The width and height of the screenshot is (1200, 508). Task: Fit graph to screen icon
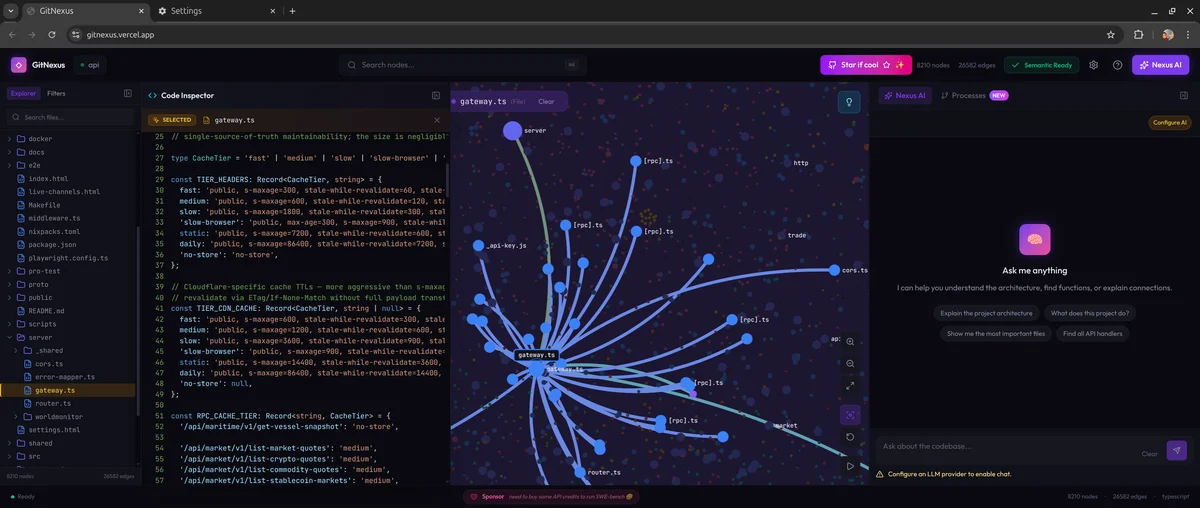pyautogui.click(x=850, y=386)
